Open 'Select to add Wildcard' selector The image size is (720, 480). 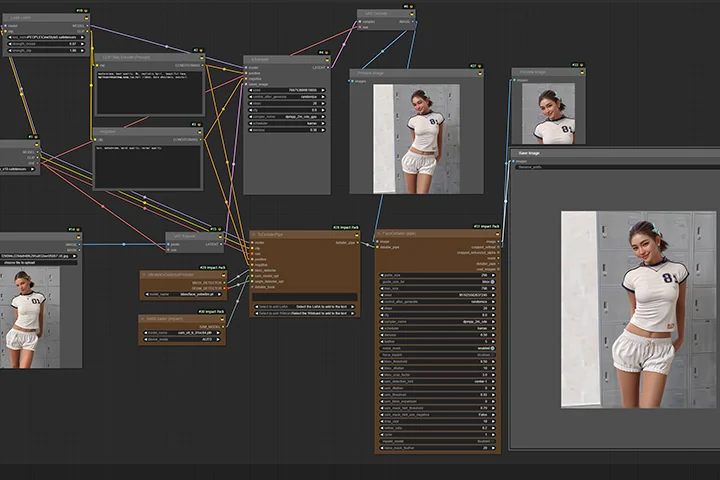coord(304,313)
